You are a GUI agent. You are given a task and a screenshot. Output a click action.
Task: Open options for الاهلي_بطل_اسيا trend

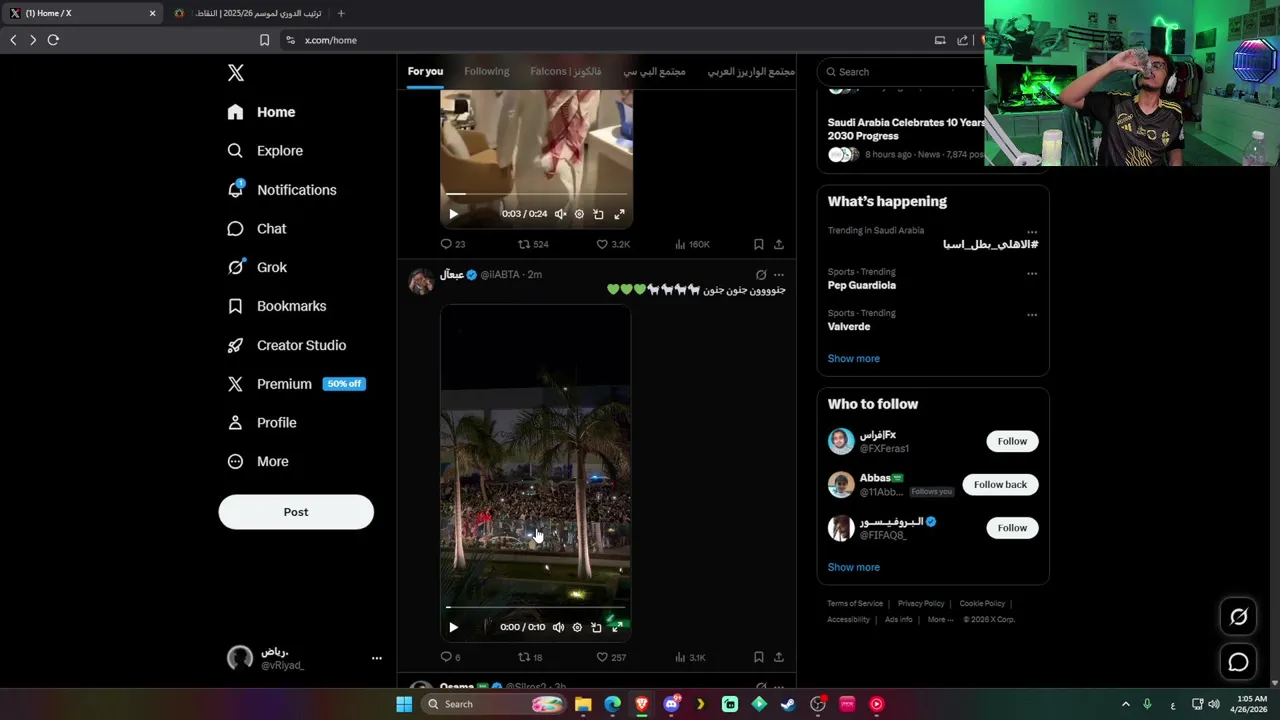(x=1032, y=232)
